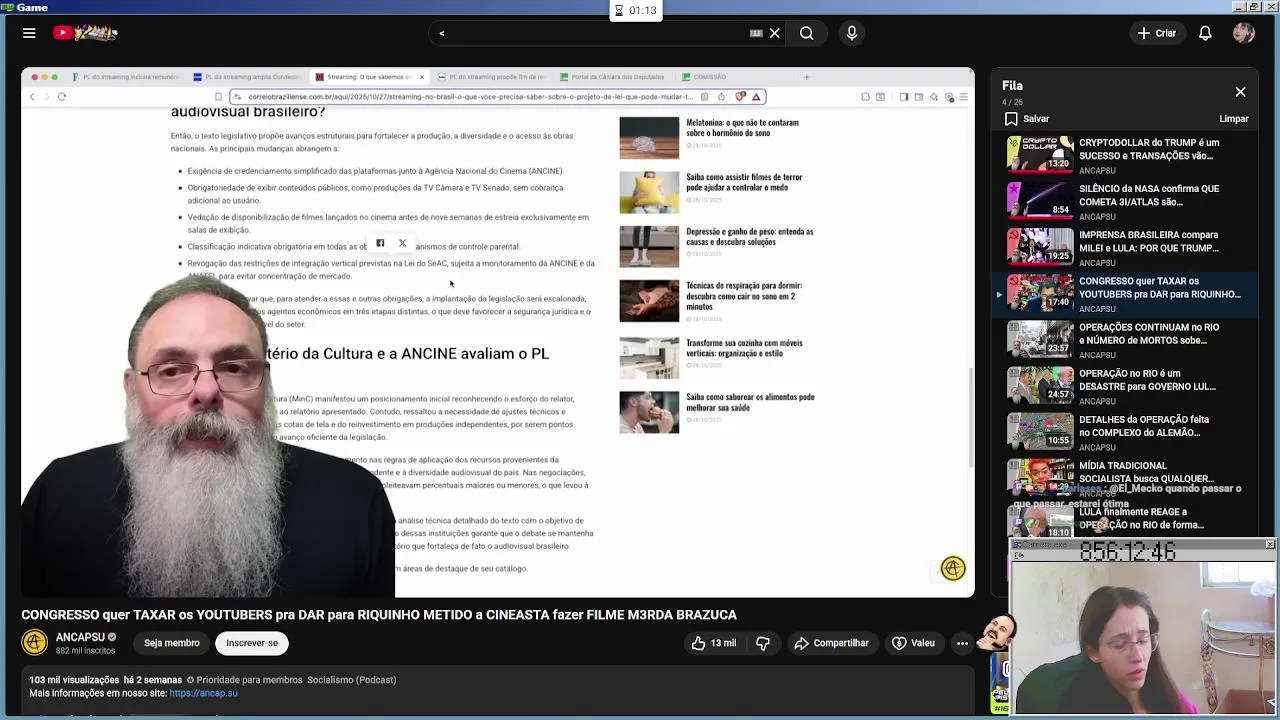Go to YouTube home via logo
1280x720 pixels.
pyautogui.click(x=86, y=33)
